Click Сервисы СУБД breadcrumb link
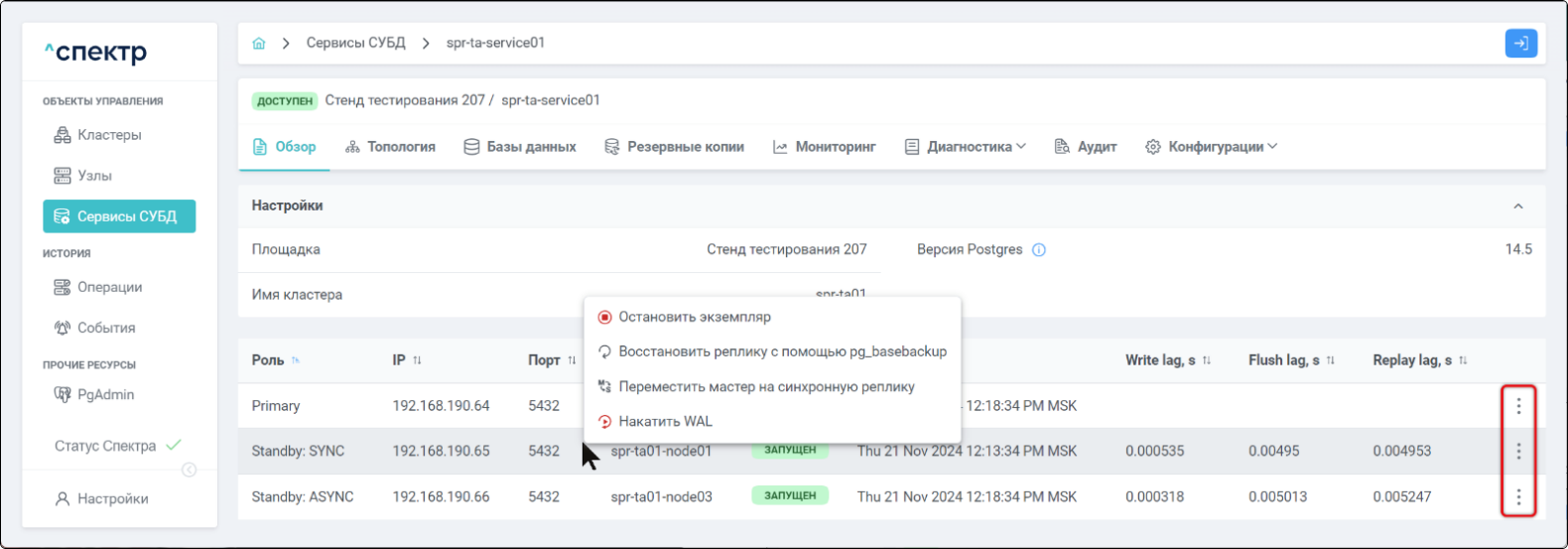Viewport: 1568px width, 549px height. coord(355,44)
